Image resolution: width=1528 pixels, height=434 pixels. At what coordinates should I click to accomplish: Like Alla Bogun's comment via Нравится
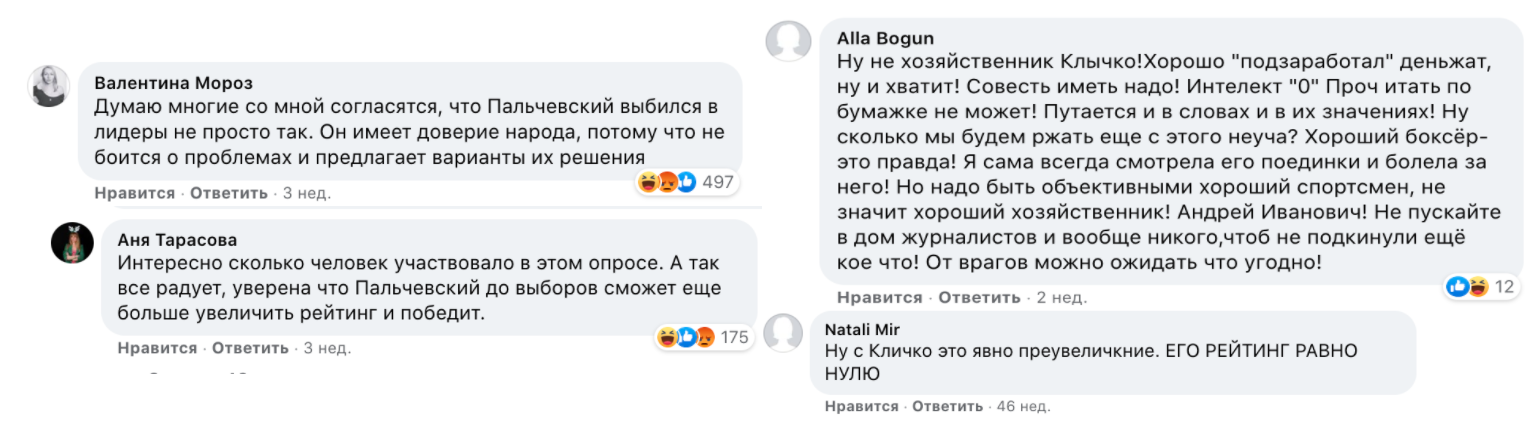point(879,298)
